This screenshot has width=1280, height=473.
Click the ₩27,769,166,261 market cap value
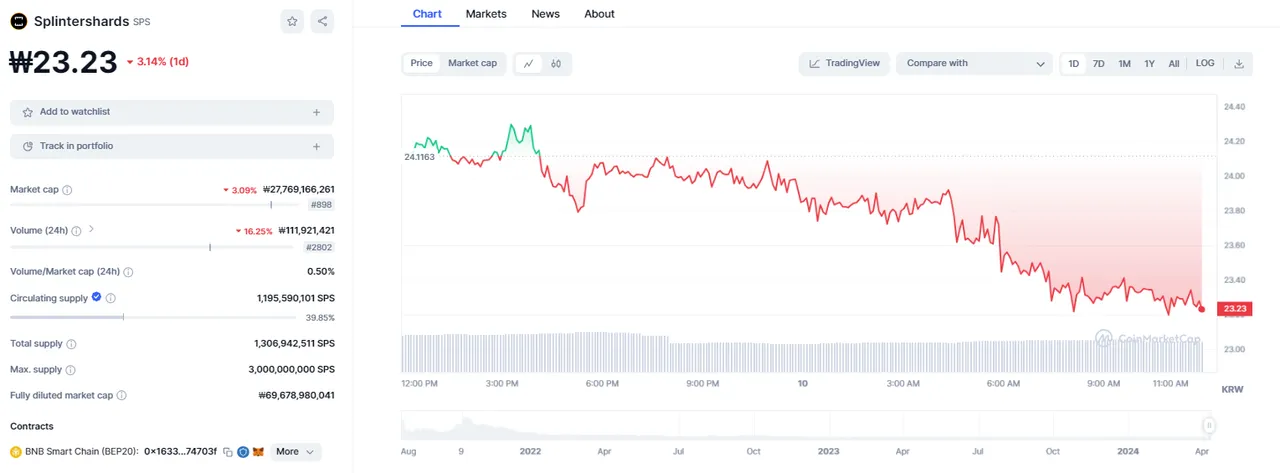coord(298,190)
